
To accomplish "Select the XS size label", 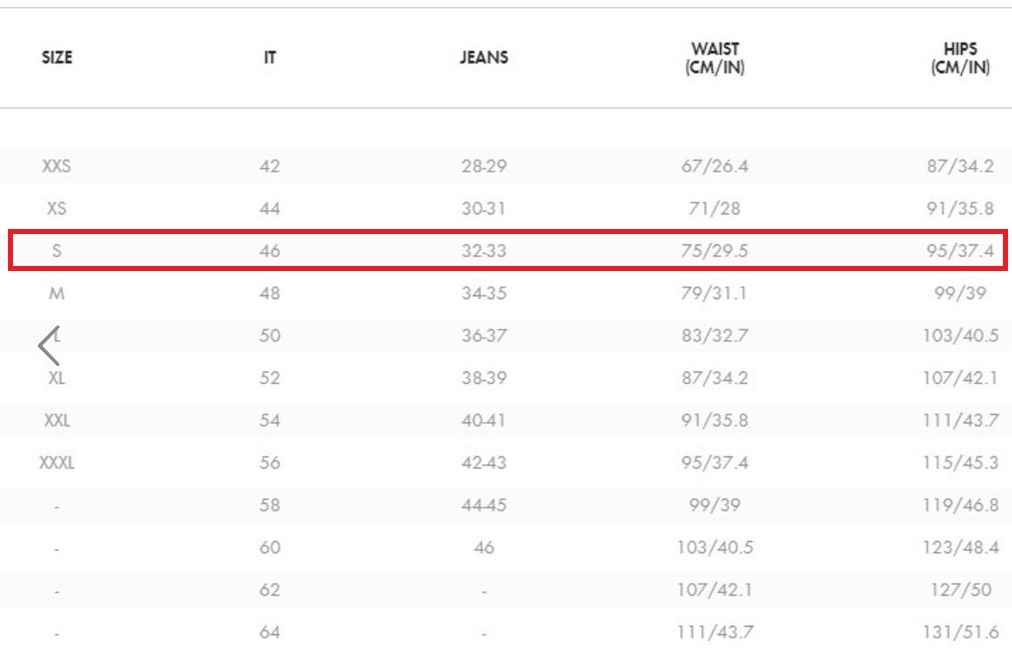I will (x=57, y=209).
